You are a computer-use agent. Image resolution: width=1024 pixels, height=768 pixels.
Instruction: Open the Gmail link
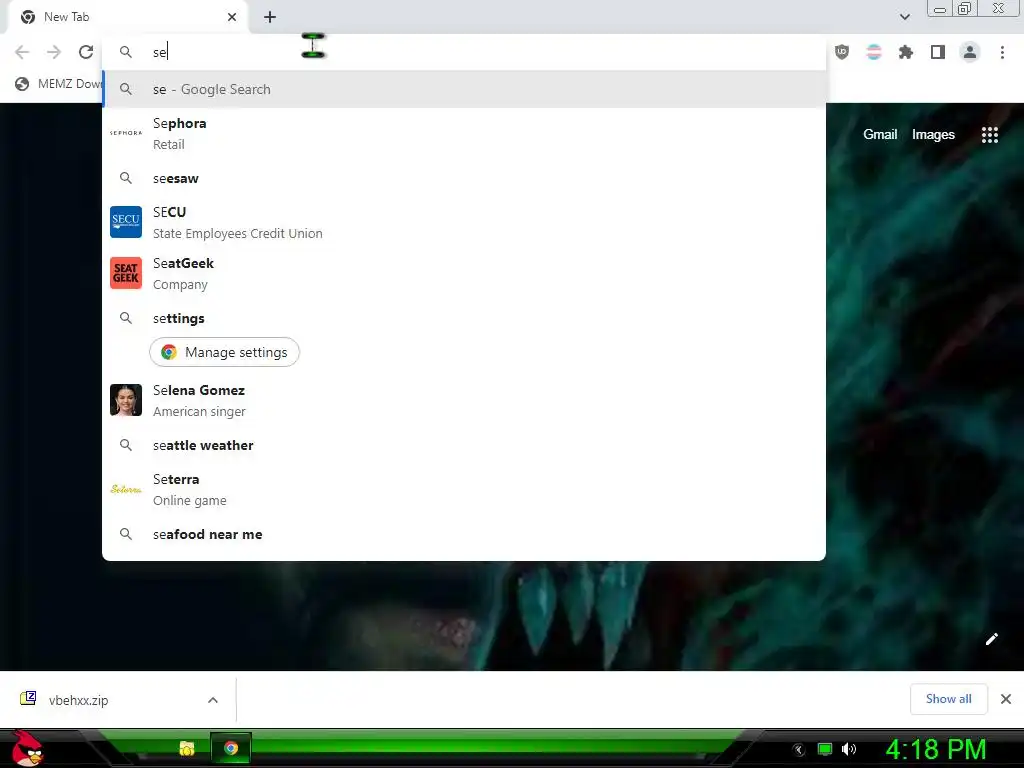pyautogui.click(x=880, y=135)
